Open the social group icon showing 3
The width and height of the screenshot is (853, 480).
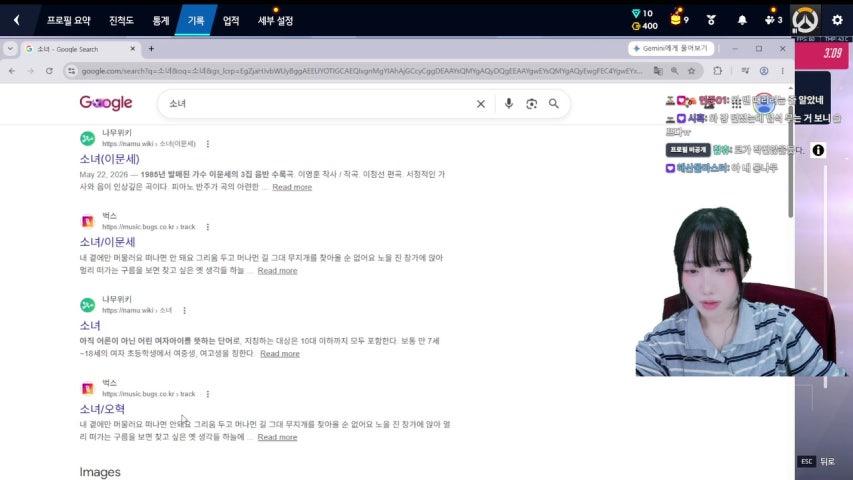[x=773, y=20]
